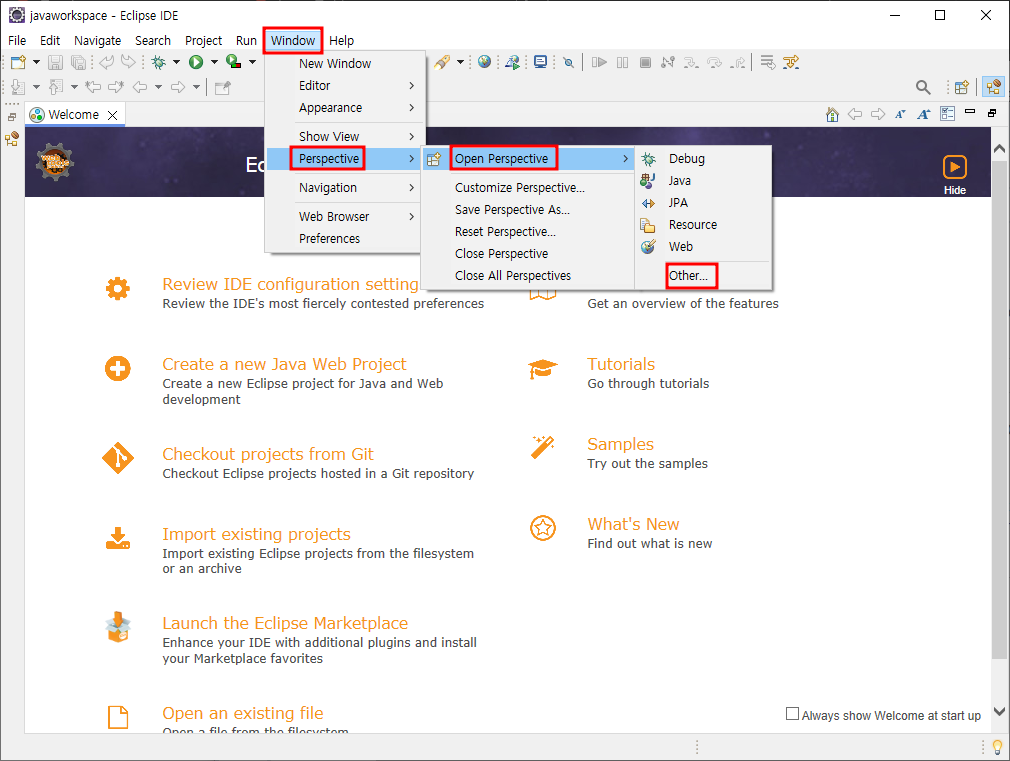Close the Welcome tab

[x=113, y=115]
